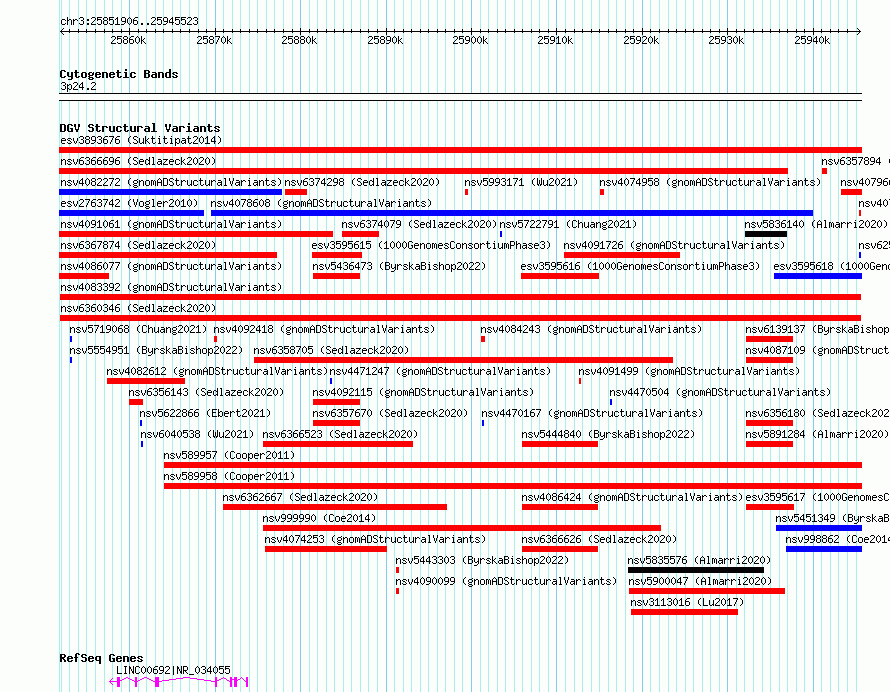This screenshot has width=890, height=692.
Task: Select nsv4078608 long blue variant bar
Action: click(511, 213)
